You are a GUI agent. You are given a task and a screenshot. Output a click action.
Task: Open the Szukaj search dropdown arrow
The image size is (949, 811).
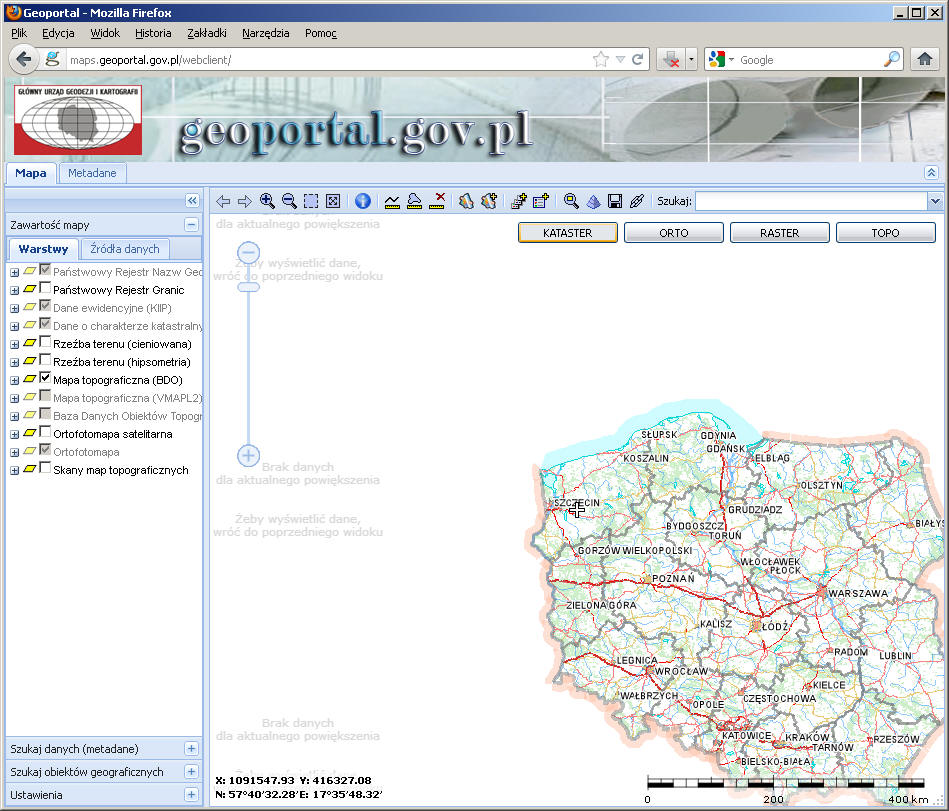tap(935, 201)
